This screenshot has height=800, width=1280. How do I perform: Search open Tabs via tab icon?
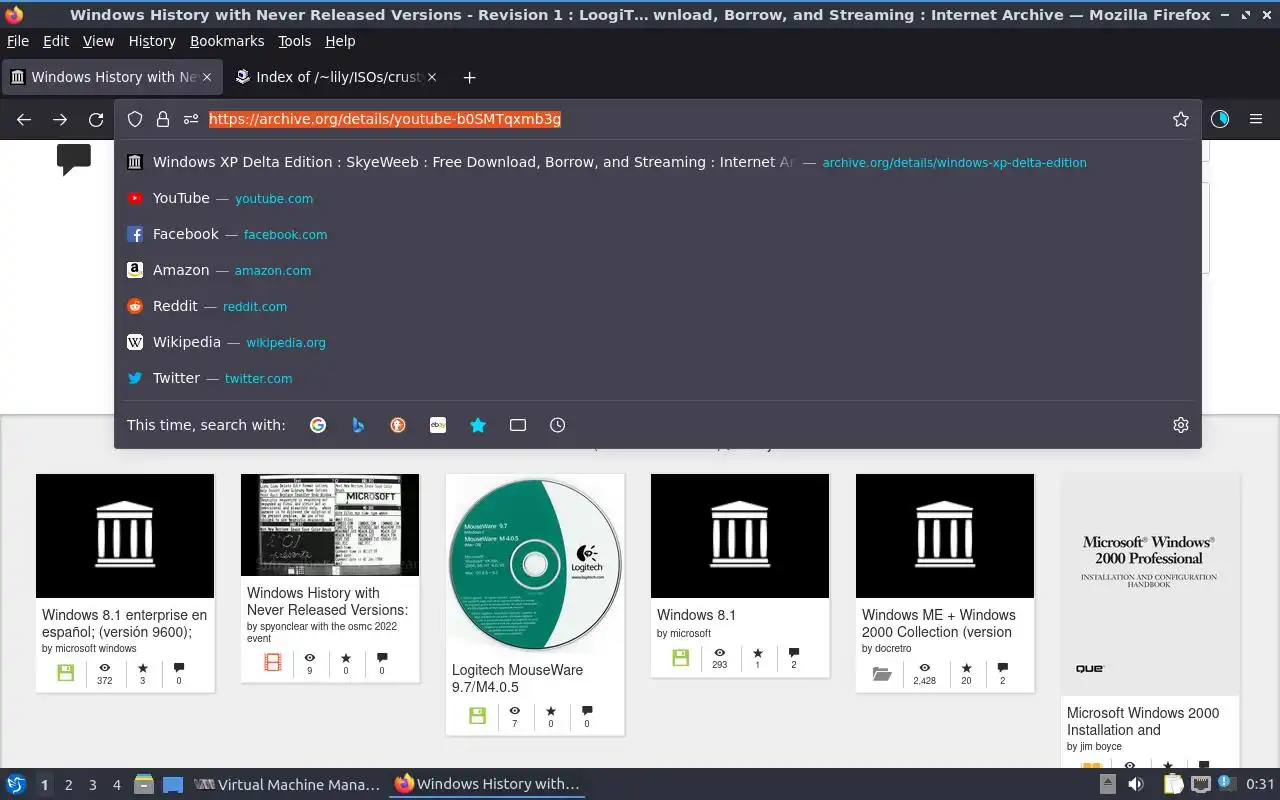(518, 425)
